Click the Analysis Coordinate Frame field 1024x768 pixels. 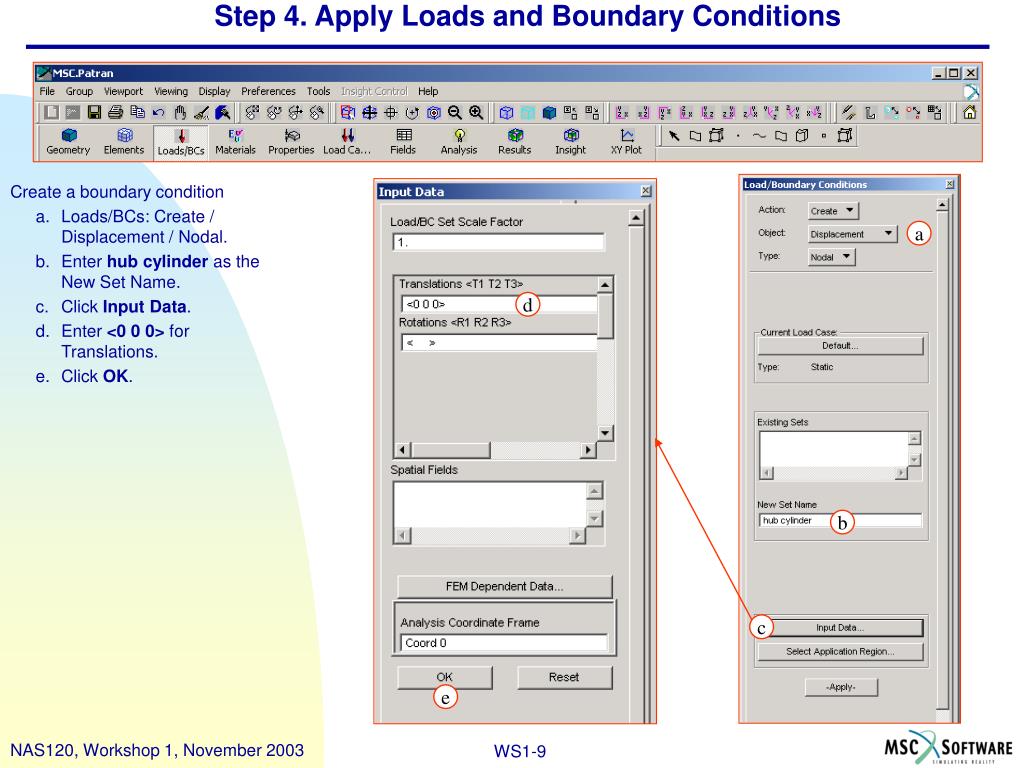pos(504,643)
